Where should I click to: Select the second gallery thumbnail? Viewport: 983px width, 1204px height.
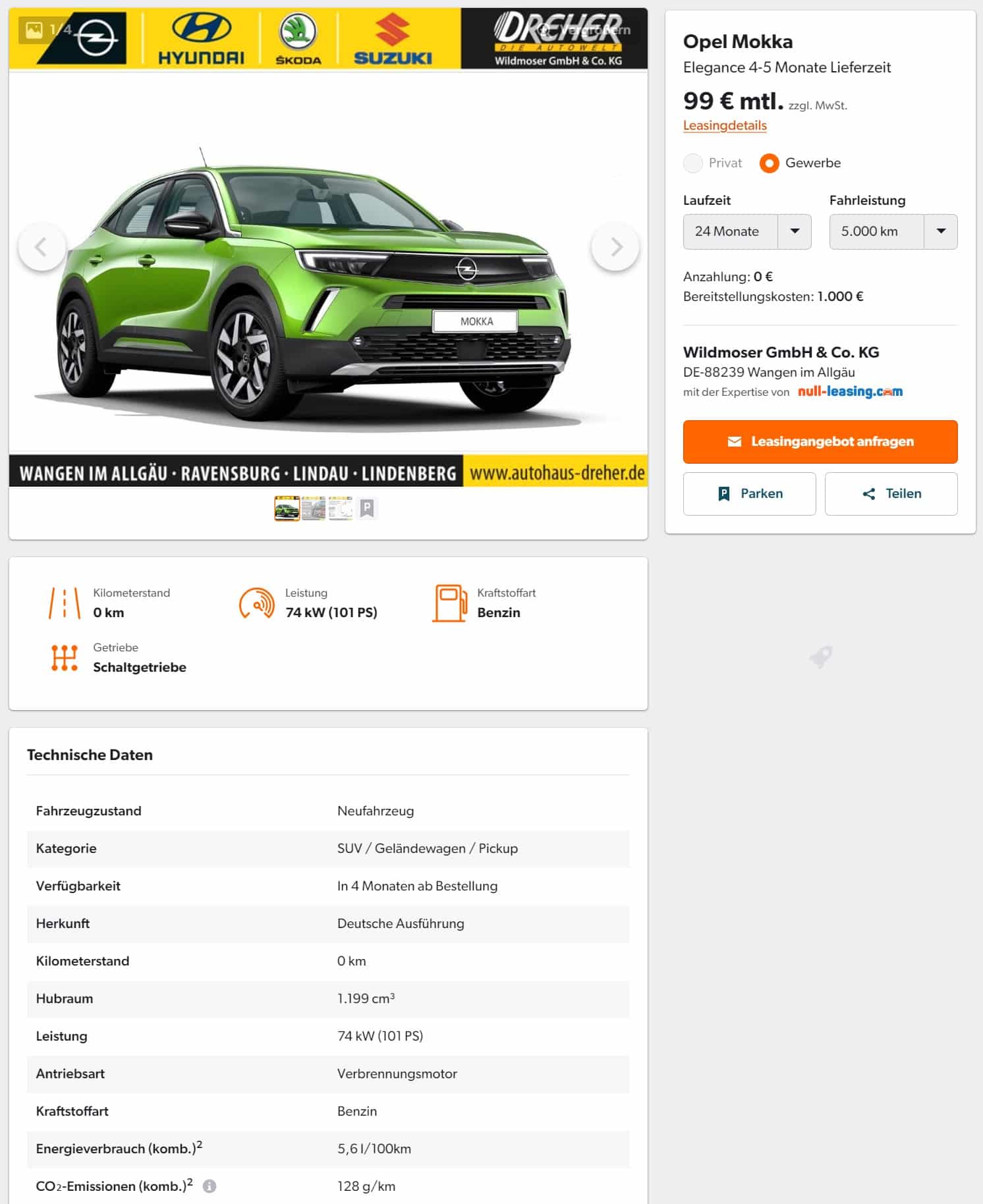point(314,508)
